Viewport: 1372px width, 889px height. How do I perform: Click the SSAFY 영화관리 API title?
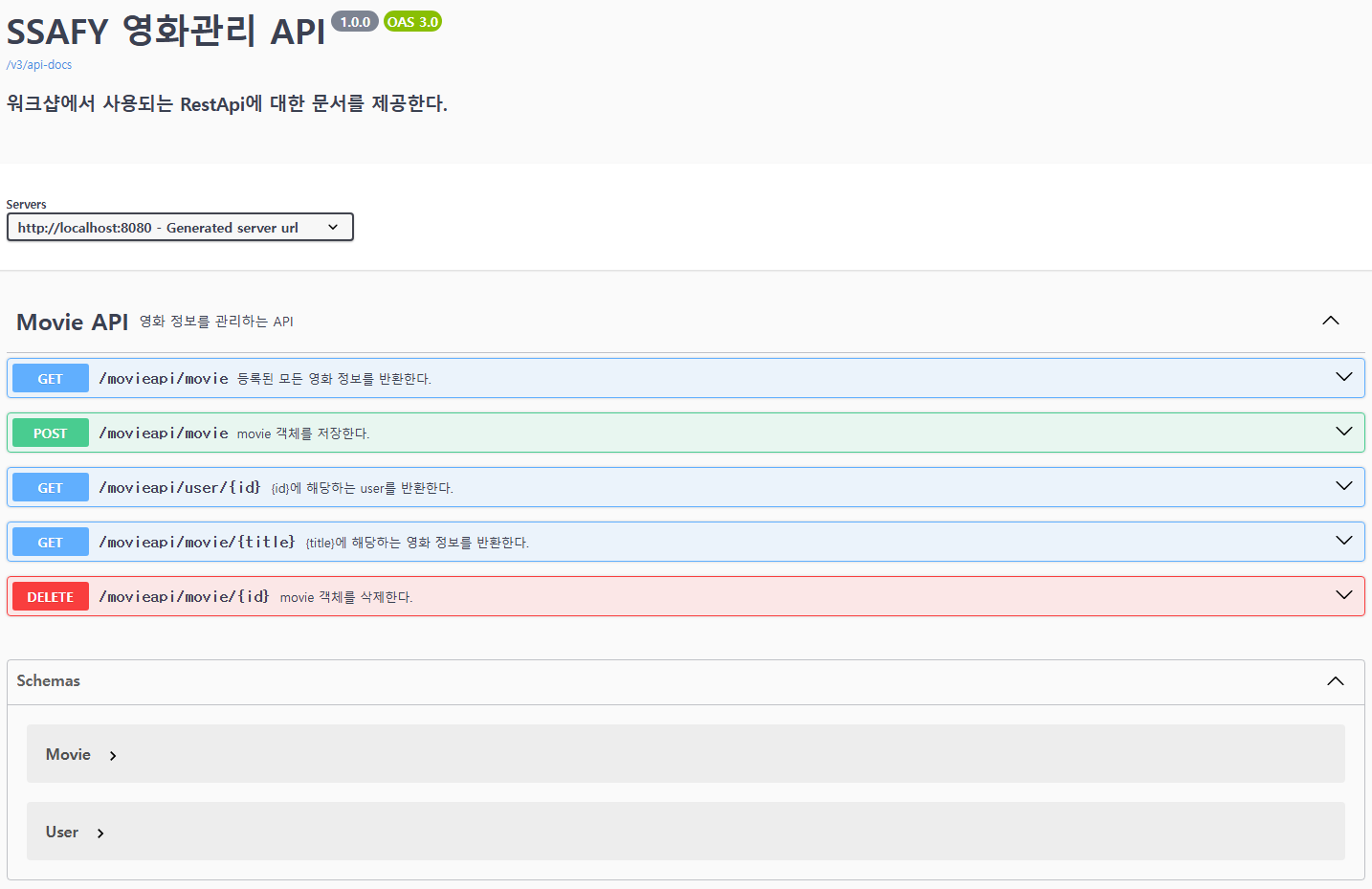[x=166, y=31]
